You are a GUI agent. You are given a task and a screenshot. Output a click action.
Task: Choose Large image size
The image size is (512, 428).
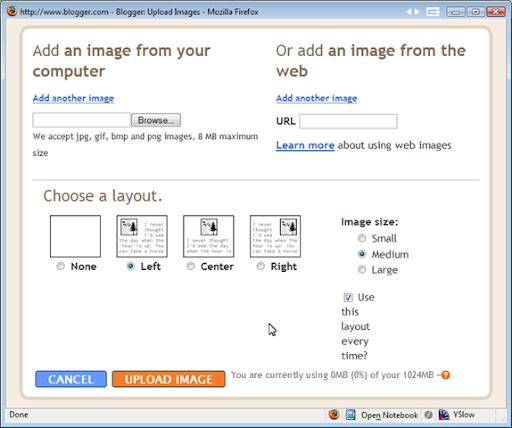362,269
